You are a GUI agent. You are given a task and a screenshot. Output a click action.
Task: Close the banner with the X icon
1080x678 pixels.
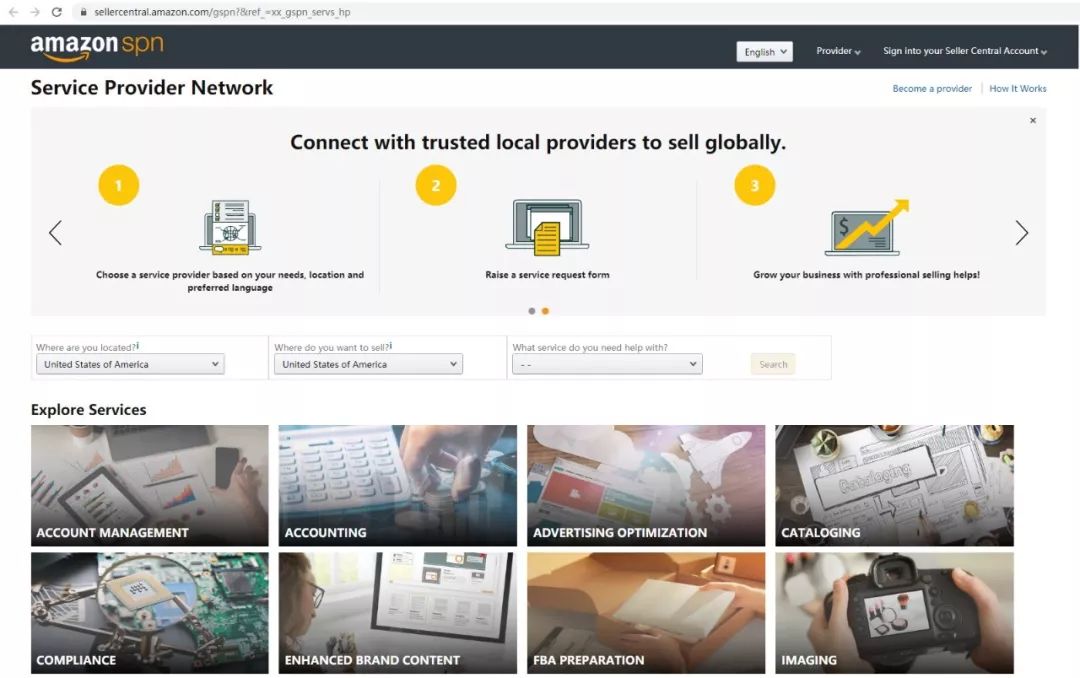tap(1032, 121)
